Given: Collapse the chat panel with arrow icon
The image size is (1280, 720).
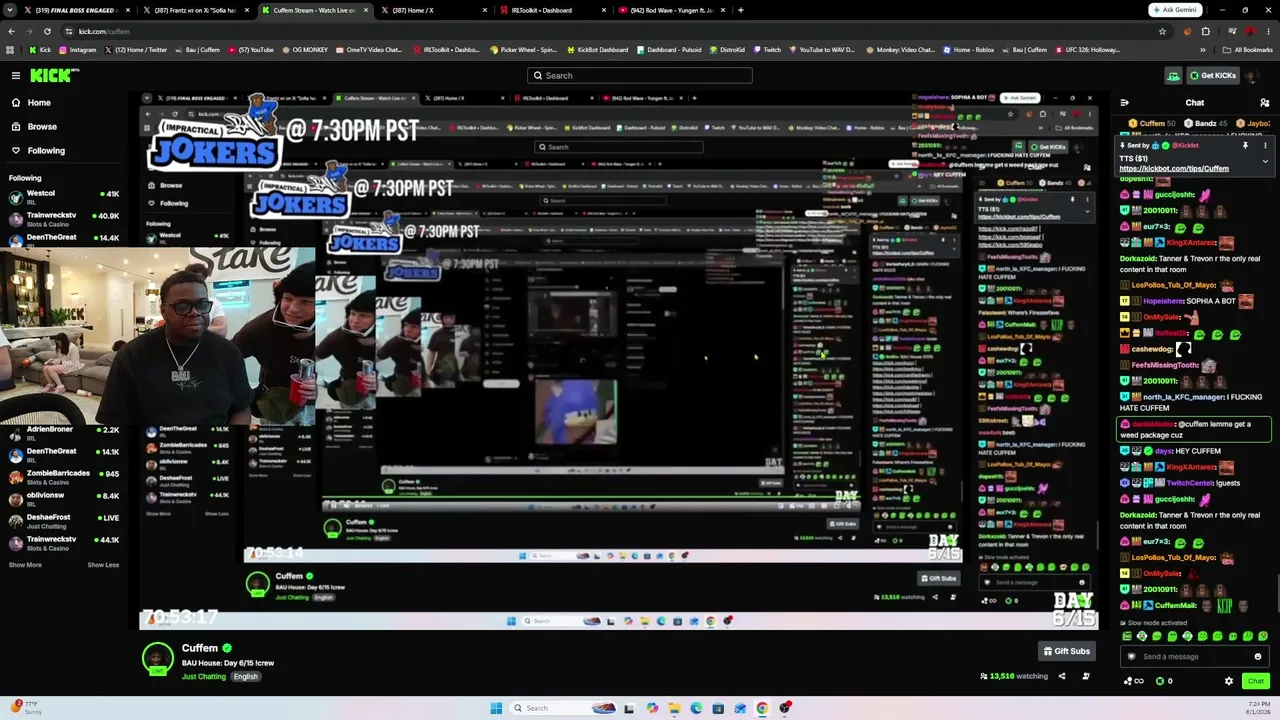Looking at the screenshot, I should tap(1124, 102).
